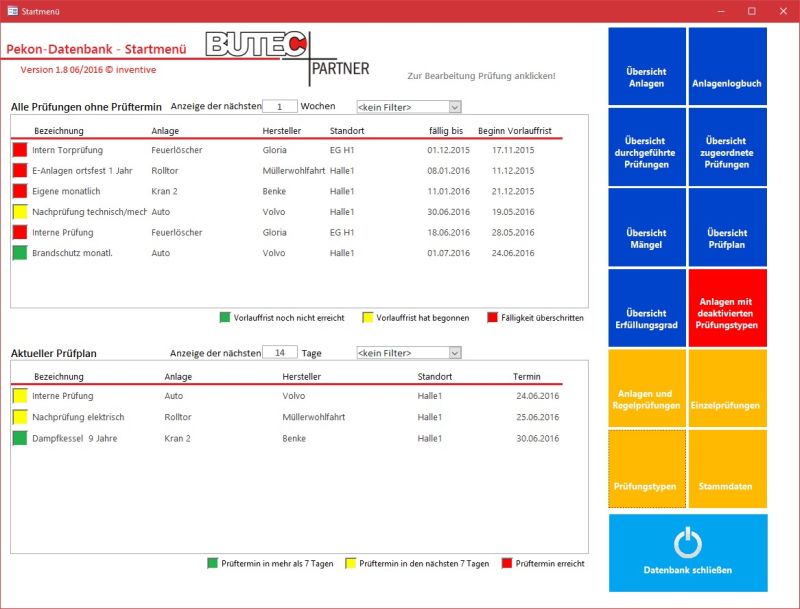Click the date 08.01.2016
Image resolution: width=800 pixels, height=609 pixels.
tap(448, 171)
